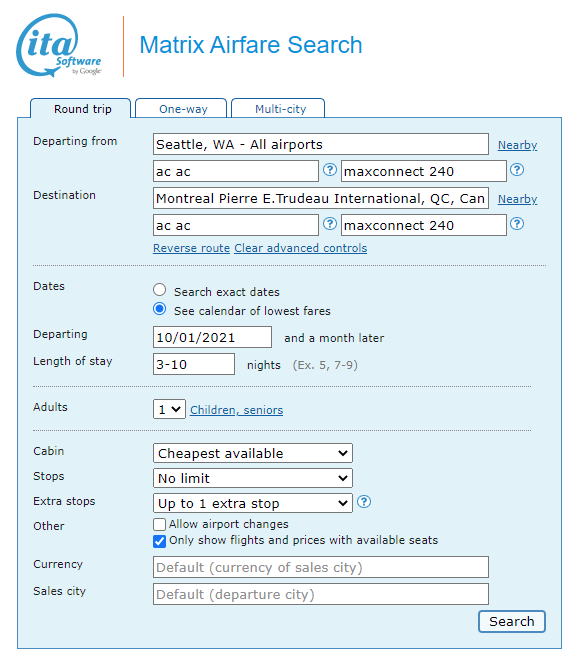The width and height of the screenshot is (572, 668).
Task: Switch to the Multi-city tab
Action: click(278, 109)
